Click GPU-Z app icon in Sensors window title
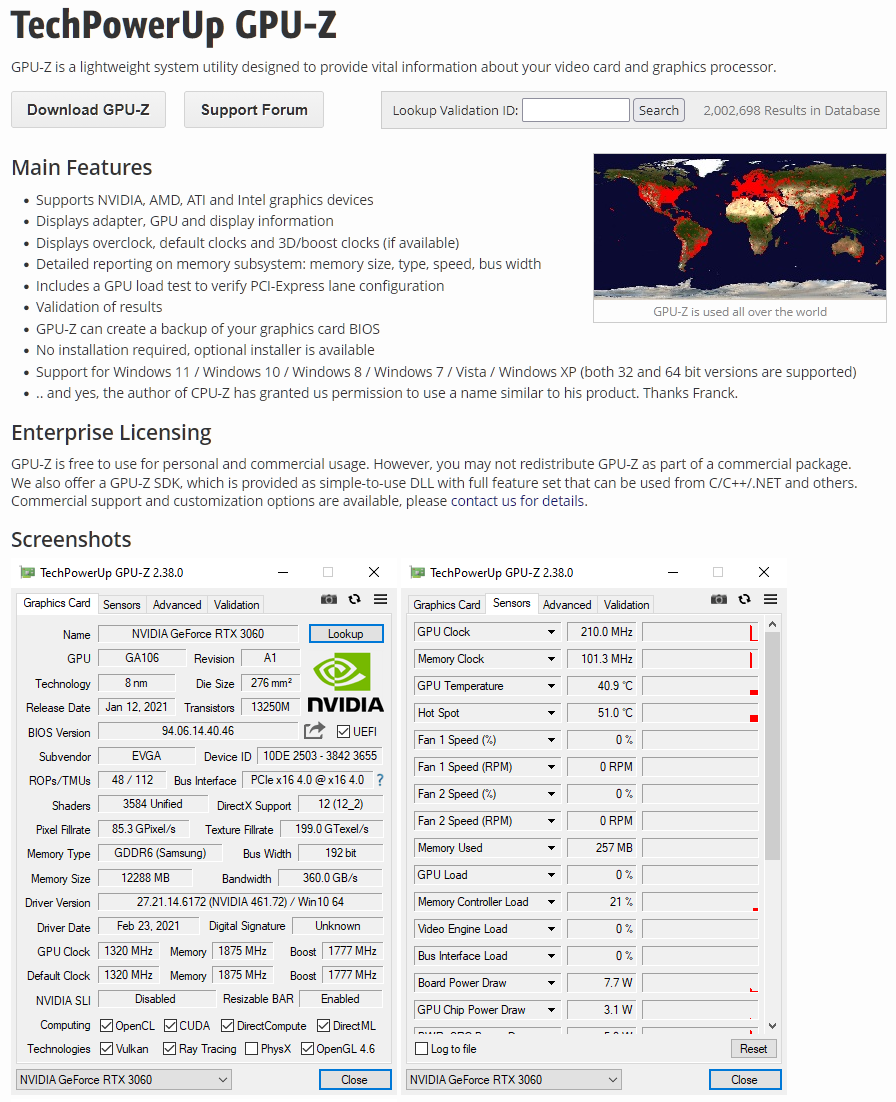The width and height of the screenshot is (896, 1102). click(417, 572)
